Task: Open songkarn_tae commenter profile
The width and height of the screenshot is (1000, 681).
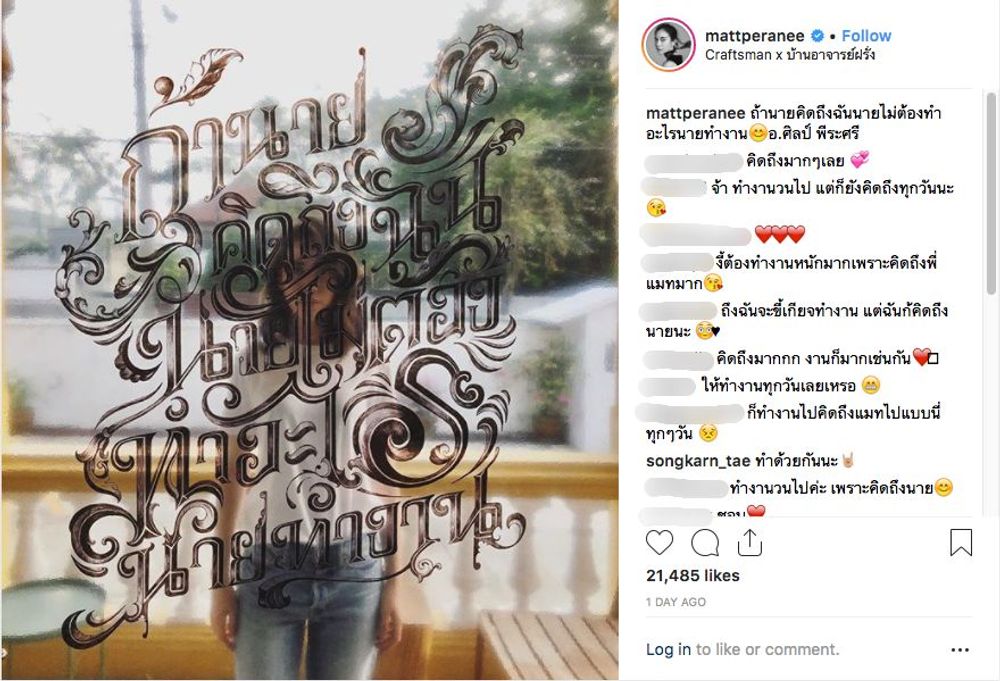Action: [x=698, y=460]
